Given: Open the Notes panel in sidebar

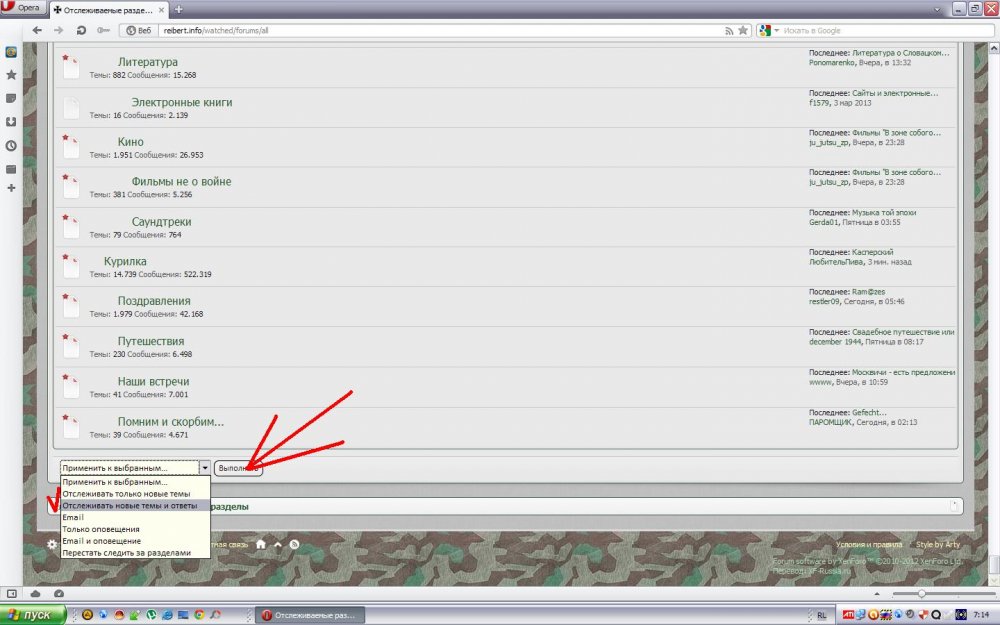Looking at the screenshot, I should (x=11, y=98).
